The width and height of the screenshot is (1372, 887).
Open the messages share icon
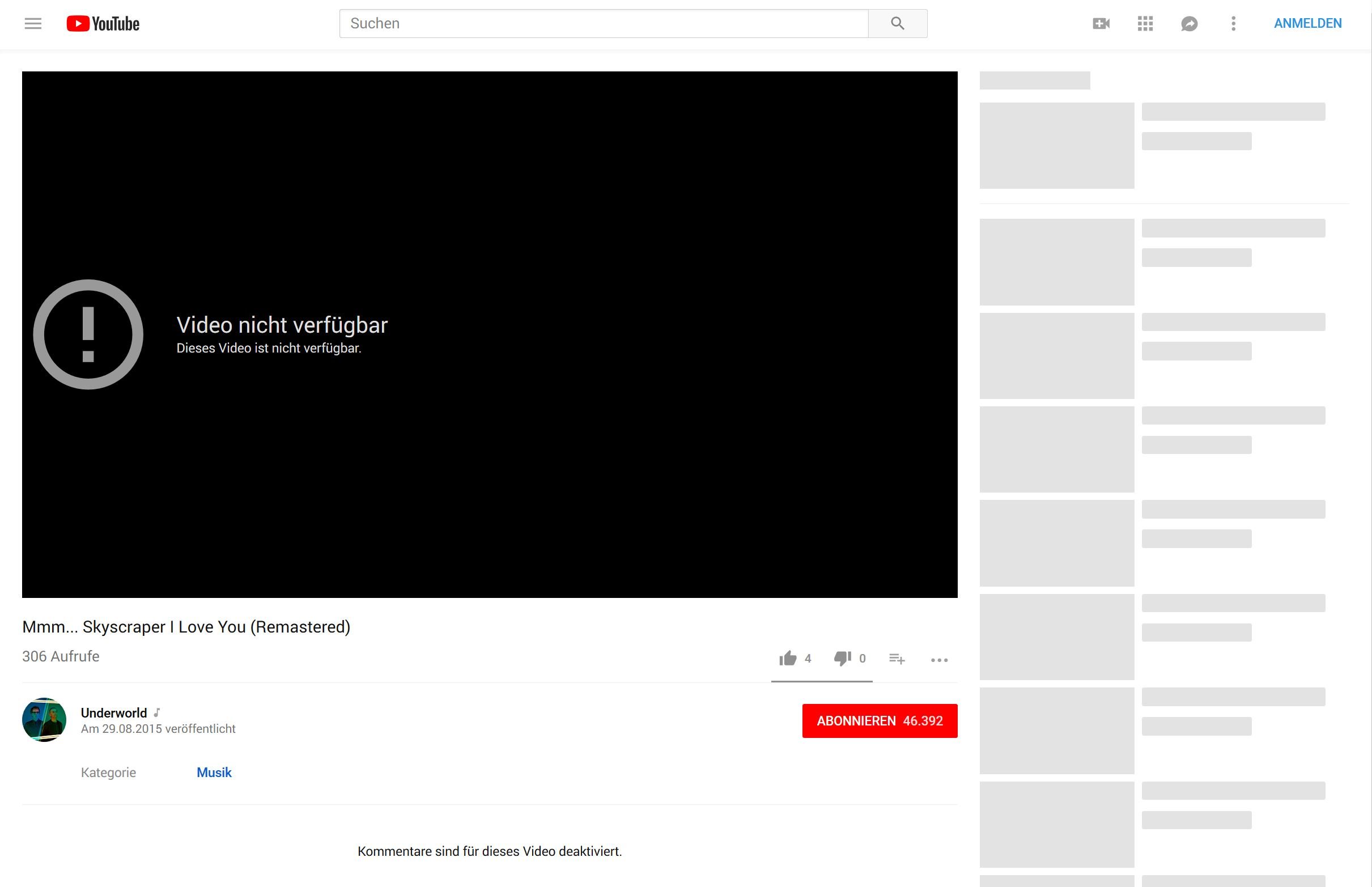pos(1189,24)
